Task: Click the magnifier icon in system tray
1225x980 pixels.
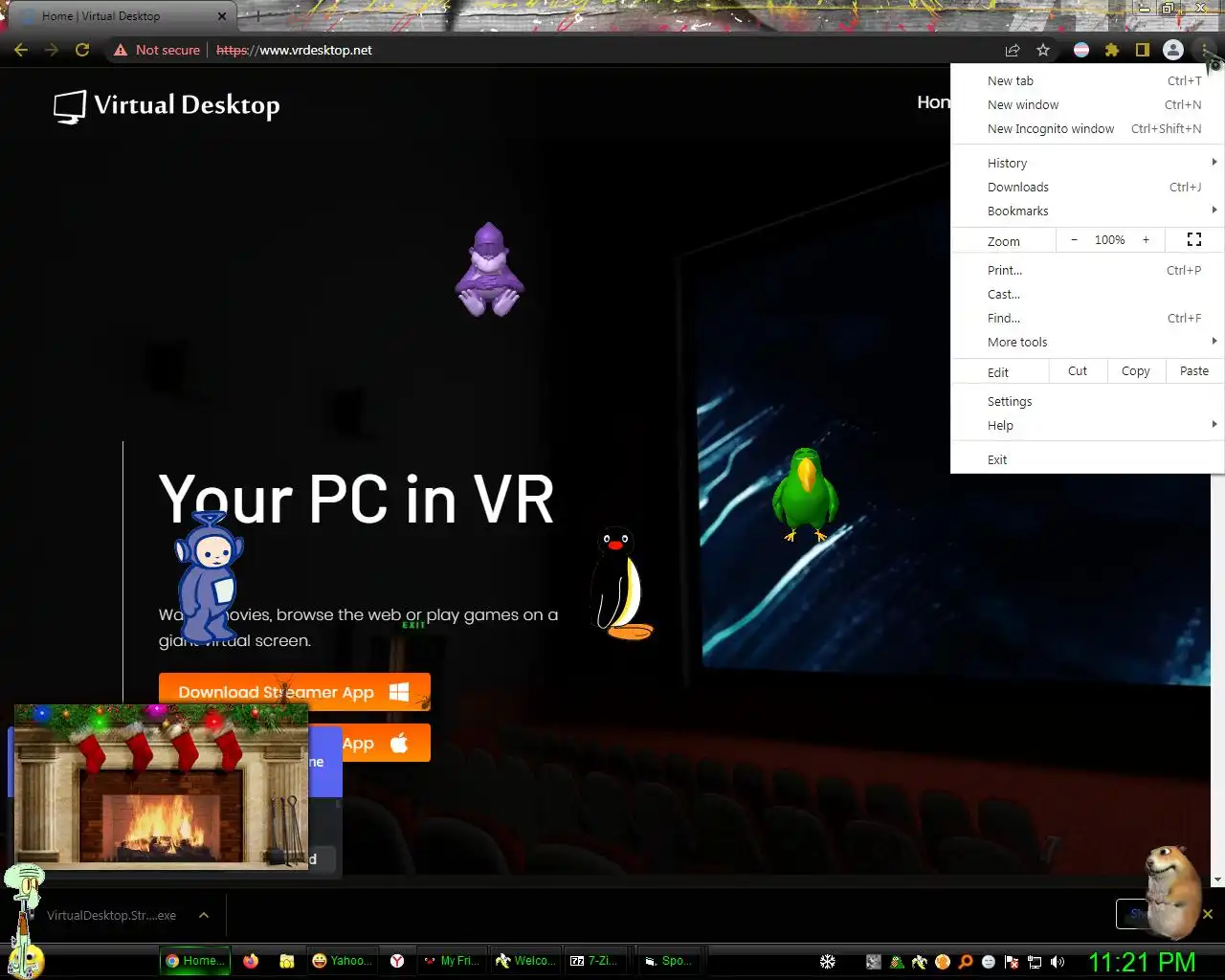Action: pyautogui.click(x=966, y=962)
